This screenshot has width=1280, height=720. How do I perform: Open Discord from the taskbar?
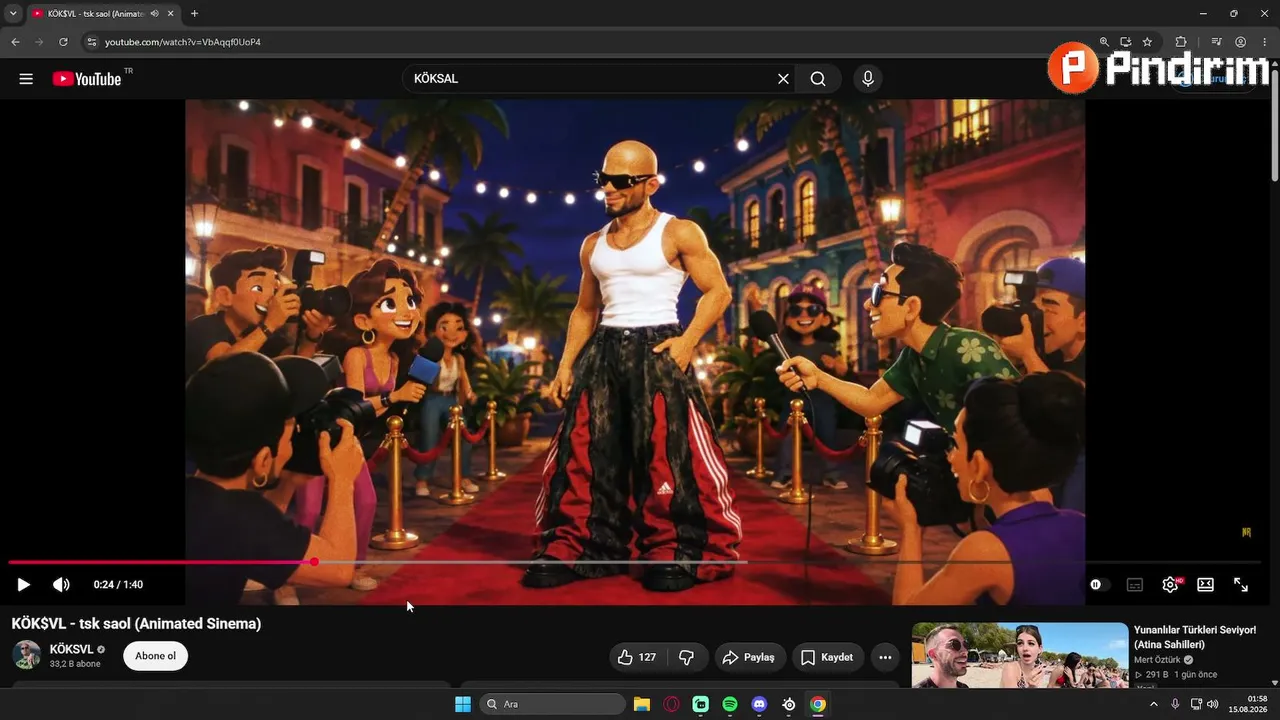pos(759,704)
